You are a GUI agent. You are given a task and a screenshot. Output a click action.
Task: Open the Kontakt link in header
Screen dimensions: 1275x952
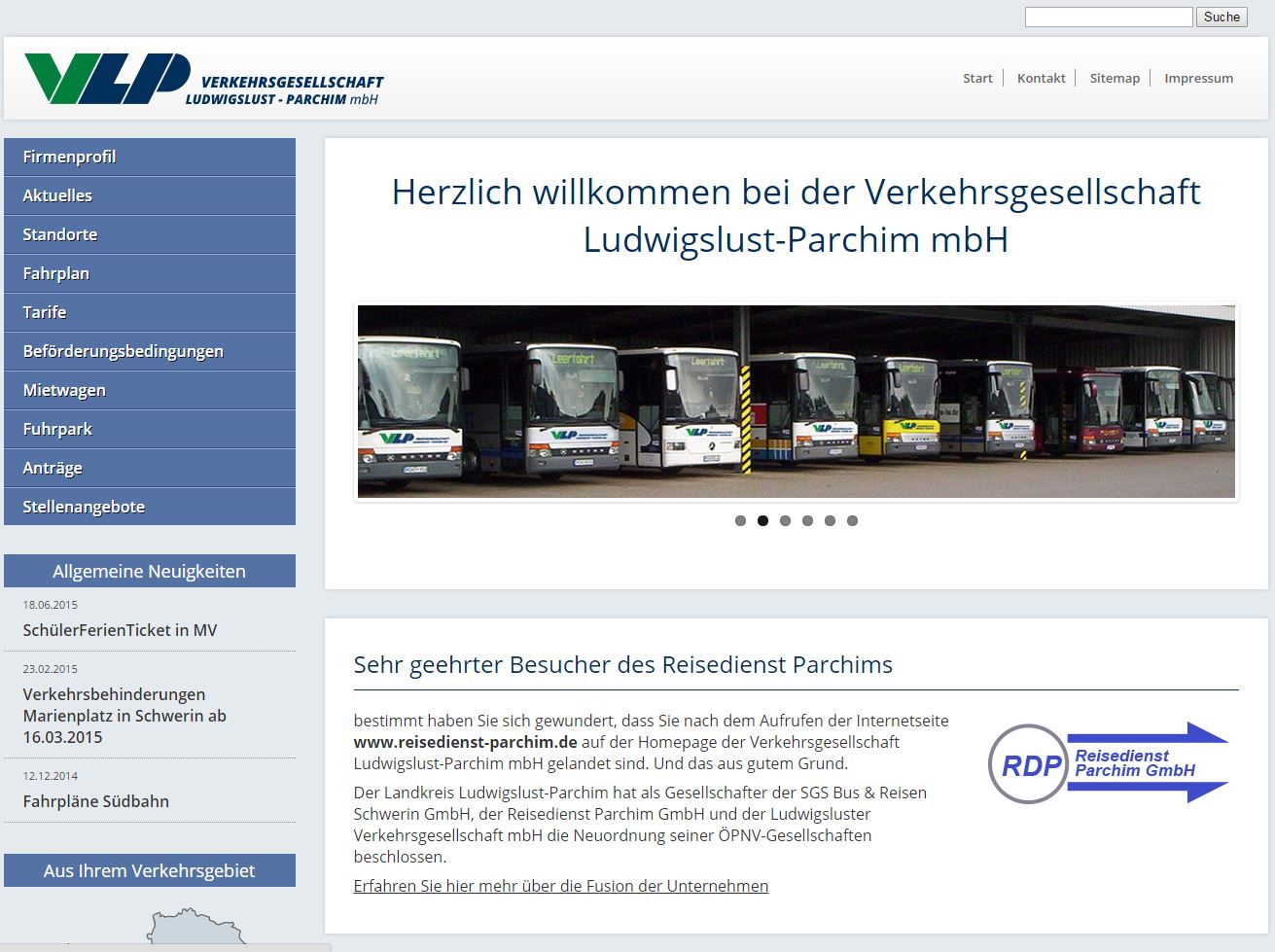tap(1041, 78)
